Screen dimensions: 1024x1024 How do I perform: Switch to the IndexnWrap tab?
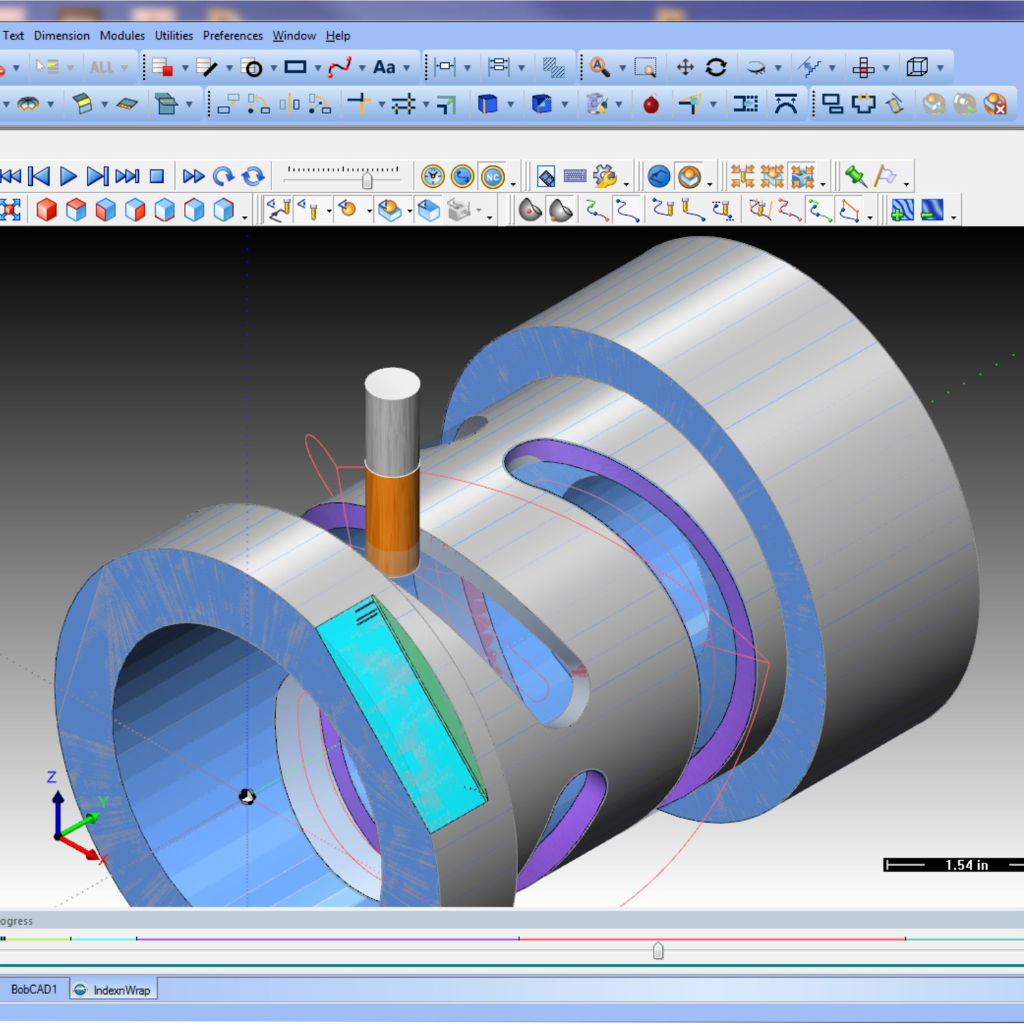(113, 990)
